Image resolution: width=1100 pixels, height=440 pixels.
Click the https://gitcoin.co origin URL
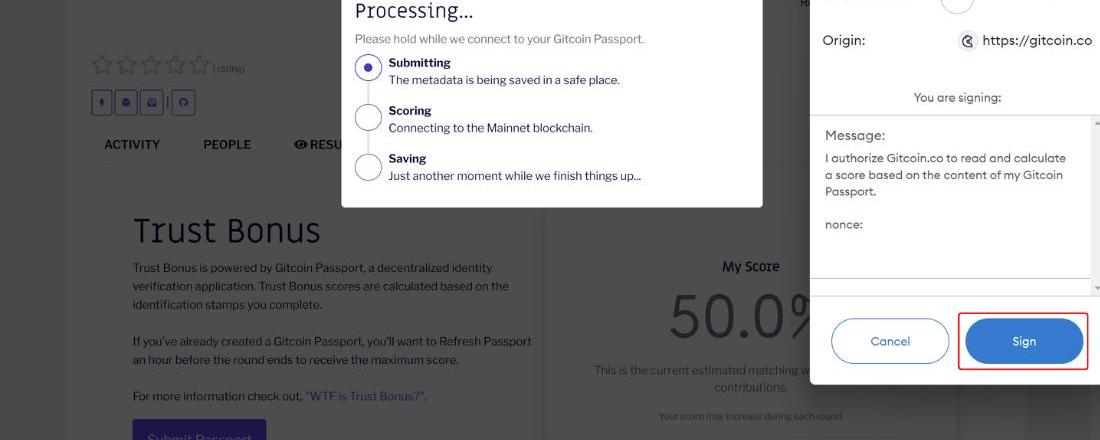1037,41
